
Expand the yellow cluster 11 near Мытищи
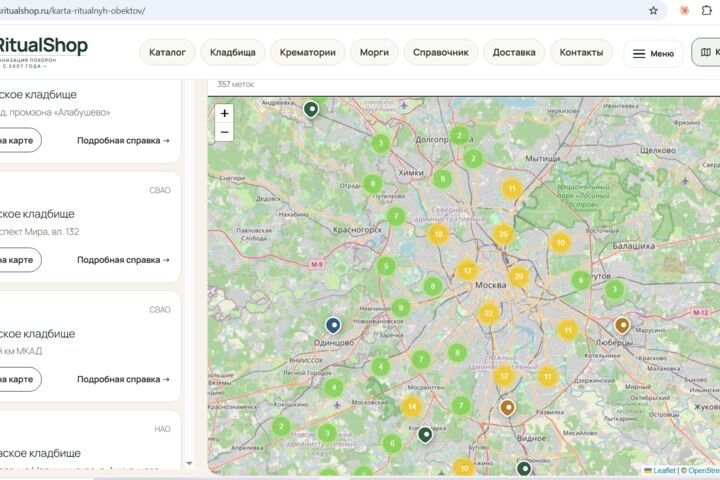click(512, 189)
